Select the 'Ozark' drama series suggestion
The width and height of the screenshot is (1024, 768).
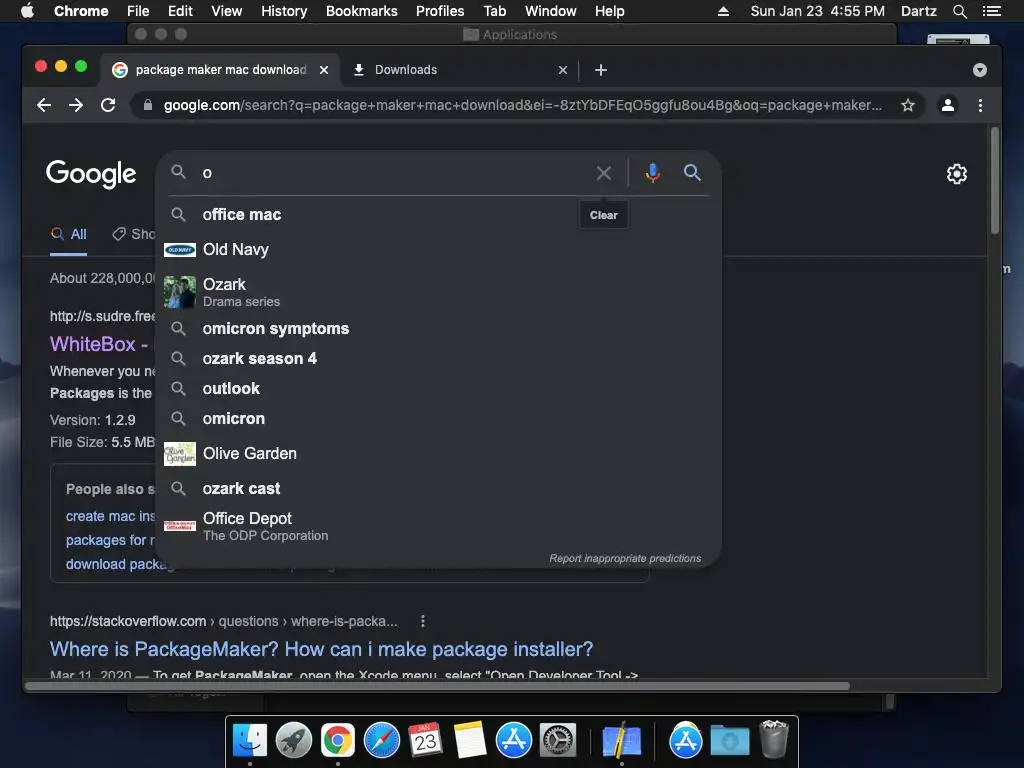438,292
